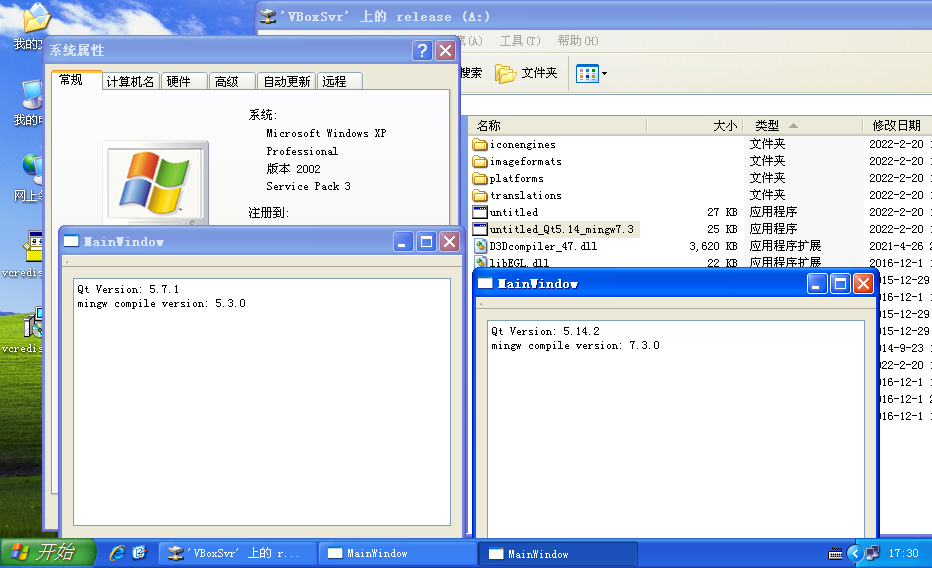Minimize the left MainWindow (Qt 5.7.1)
The height and width of the screenshot is (568, 932).
coord(403,242)
